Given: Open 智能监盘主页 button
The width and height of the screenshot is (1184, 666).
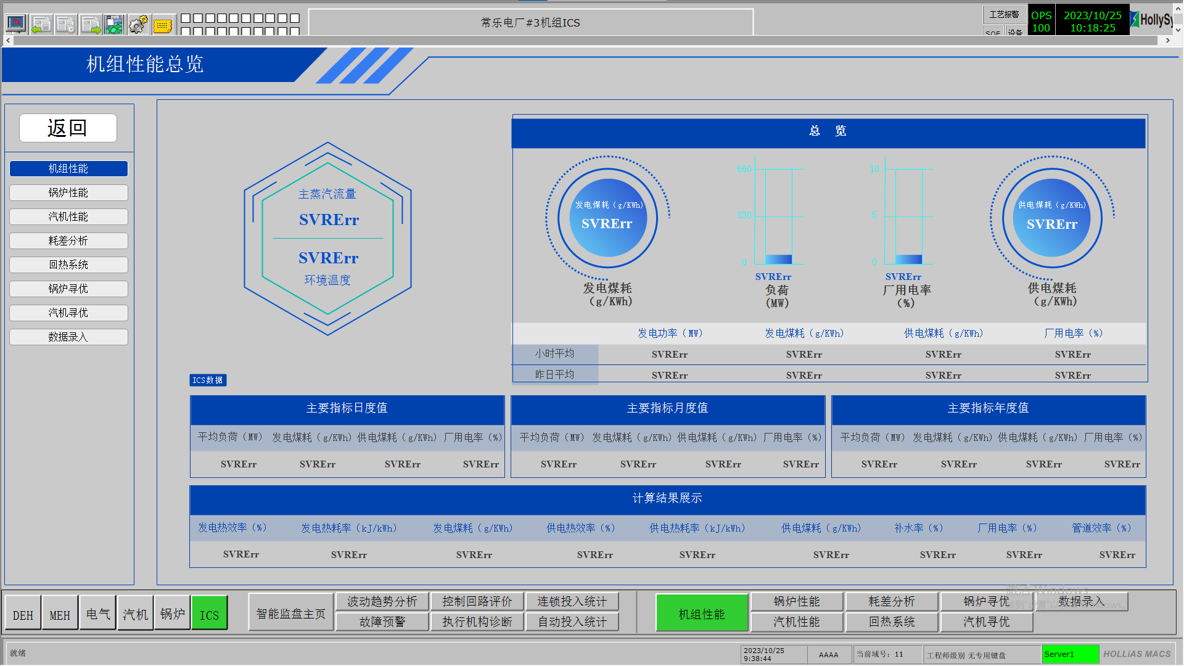Looking at the screenshot, I should (x=291, y=614).
